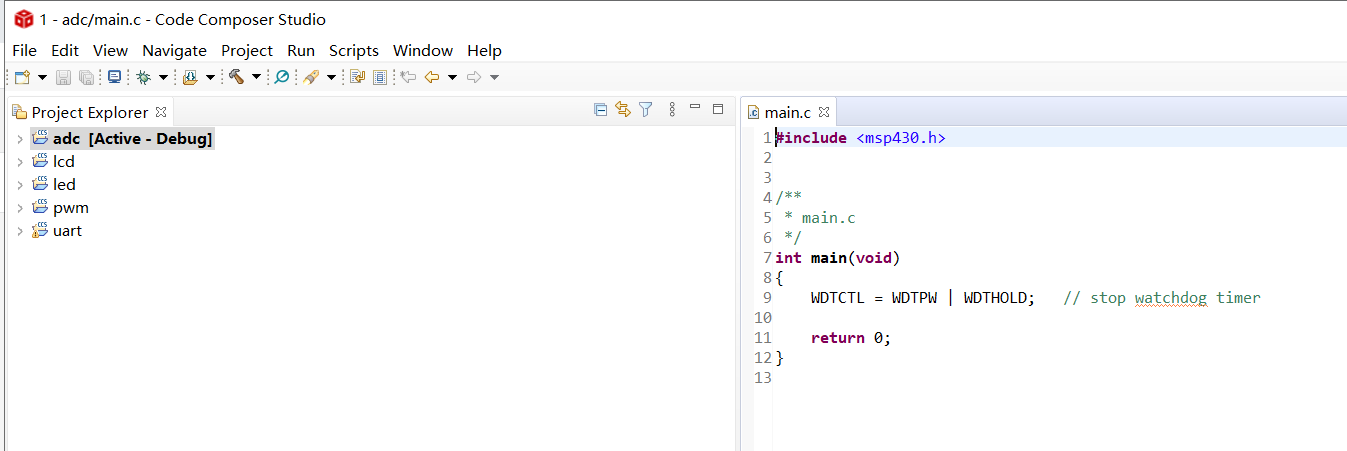The image size is (1347, 451).
Task: Click the 'return 0;' code line
Action: click(851, 338)
